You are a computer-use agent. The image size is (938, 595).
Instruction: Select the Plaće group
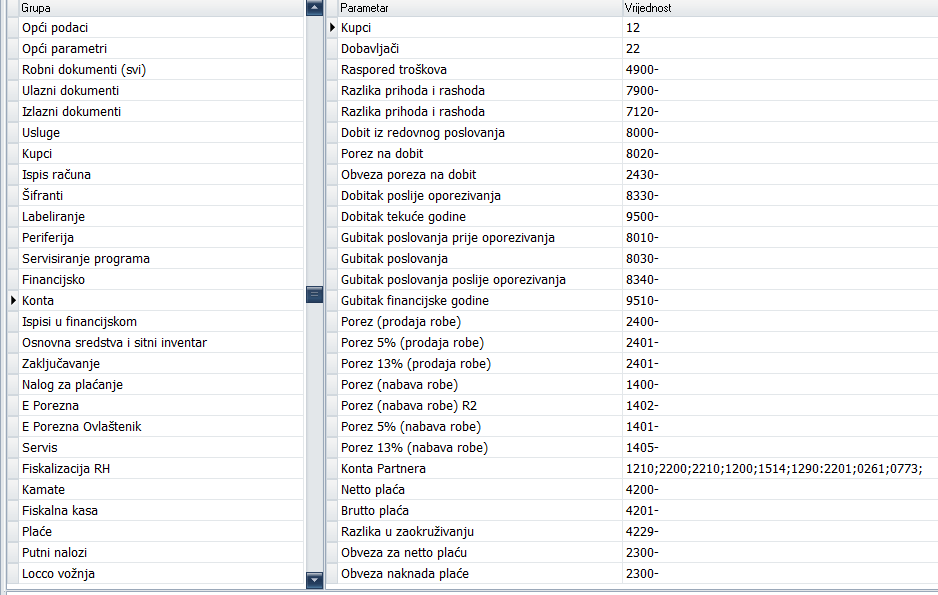(x=37, y=531)
